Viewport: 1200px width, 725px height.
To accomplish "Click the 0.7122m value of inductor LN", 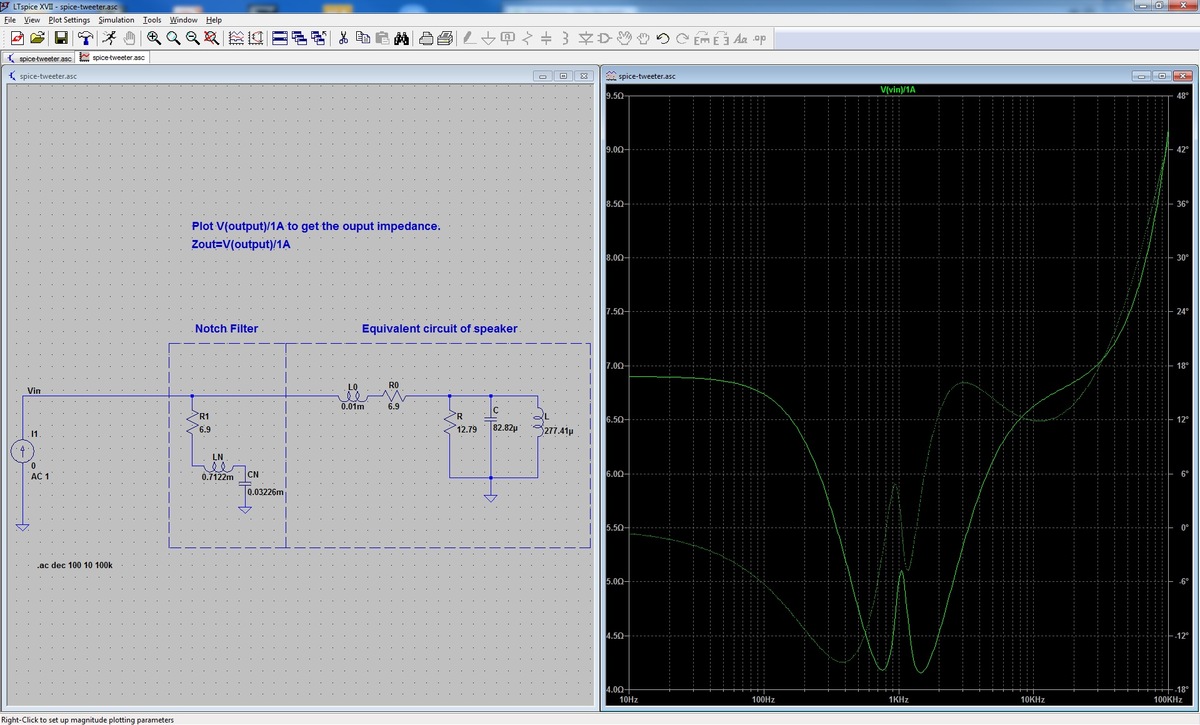I will [217, 477].
